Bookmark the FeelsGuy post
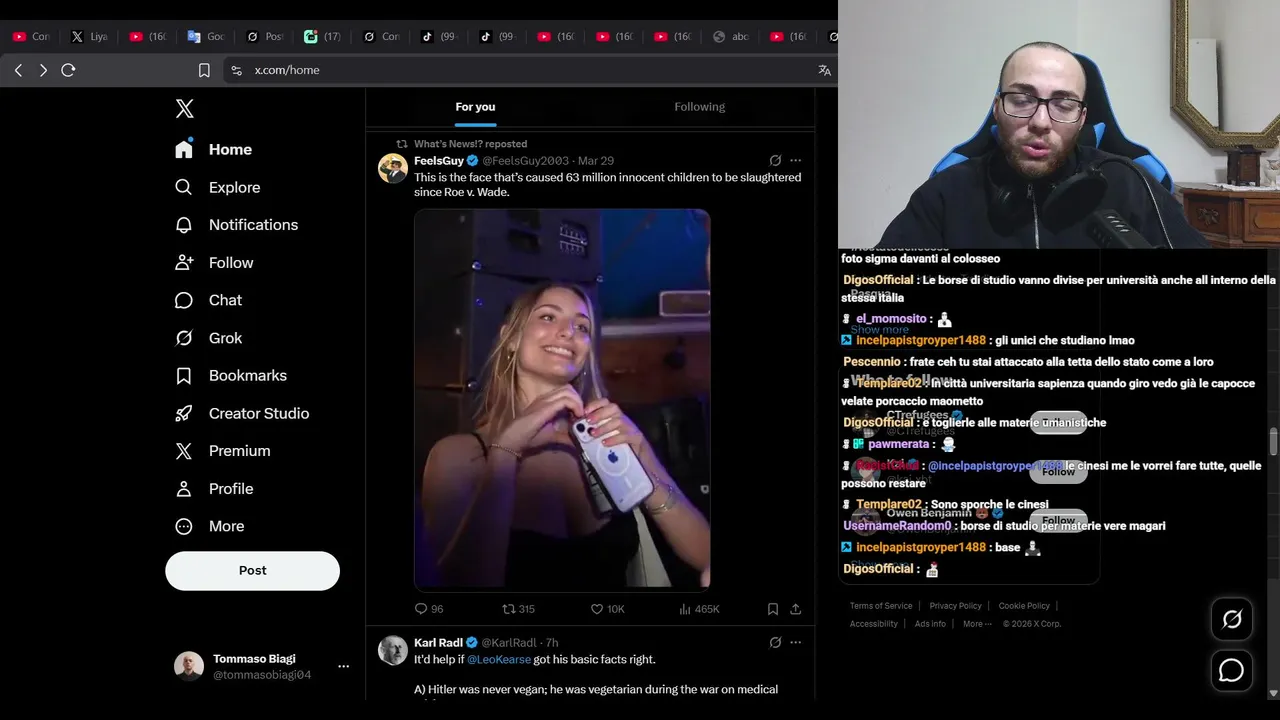This screenshot has width=1280, height=720. click(x=773, y=608)
